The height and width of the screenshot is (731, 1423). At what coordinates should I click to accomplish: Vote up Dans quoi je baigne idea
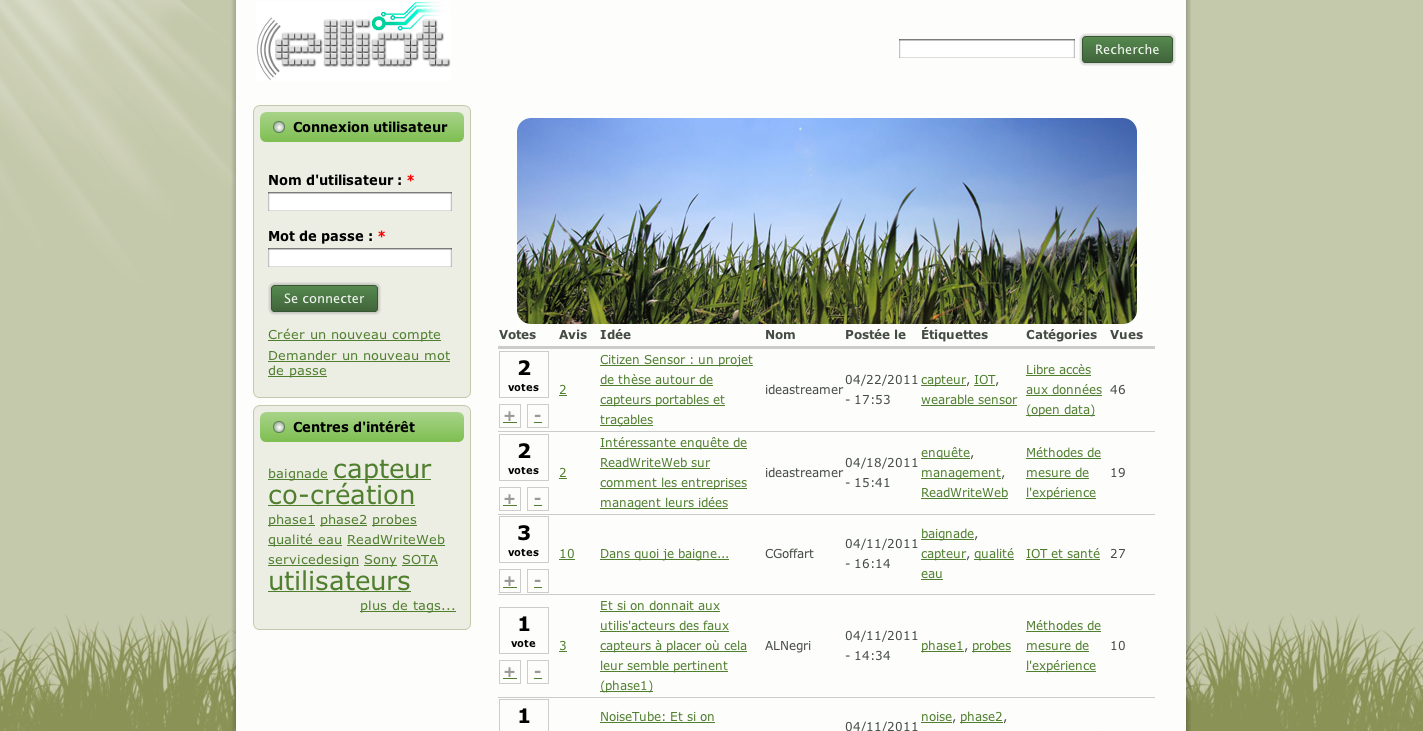coord(510,581)
